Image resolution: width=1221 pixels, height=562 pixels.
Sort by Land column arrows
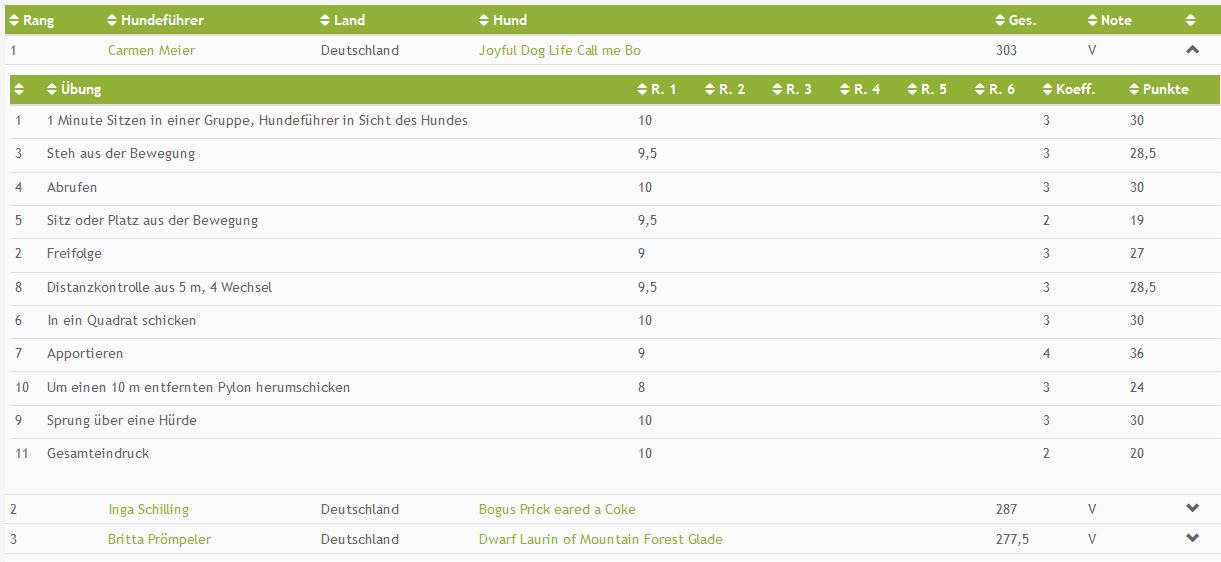325,20
